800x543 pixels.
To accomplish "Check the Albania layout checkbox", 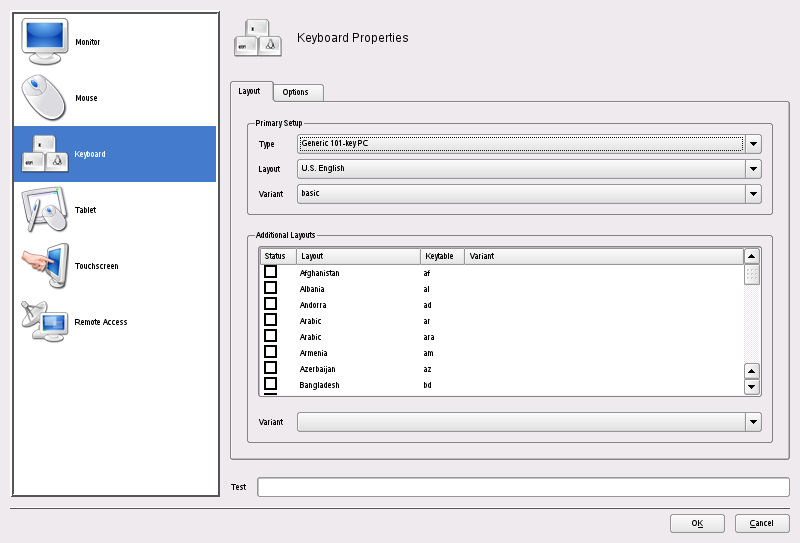I will click(270, 288).
